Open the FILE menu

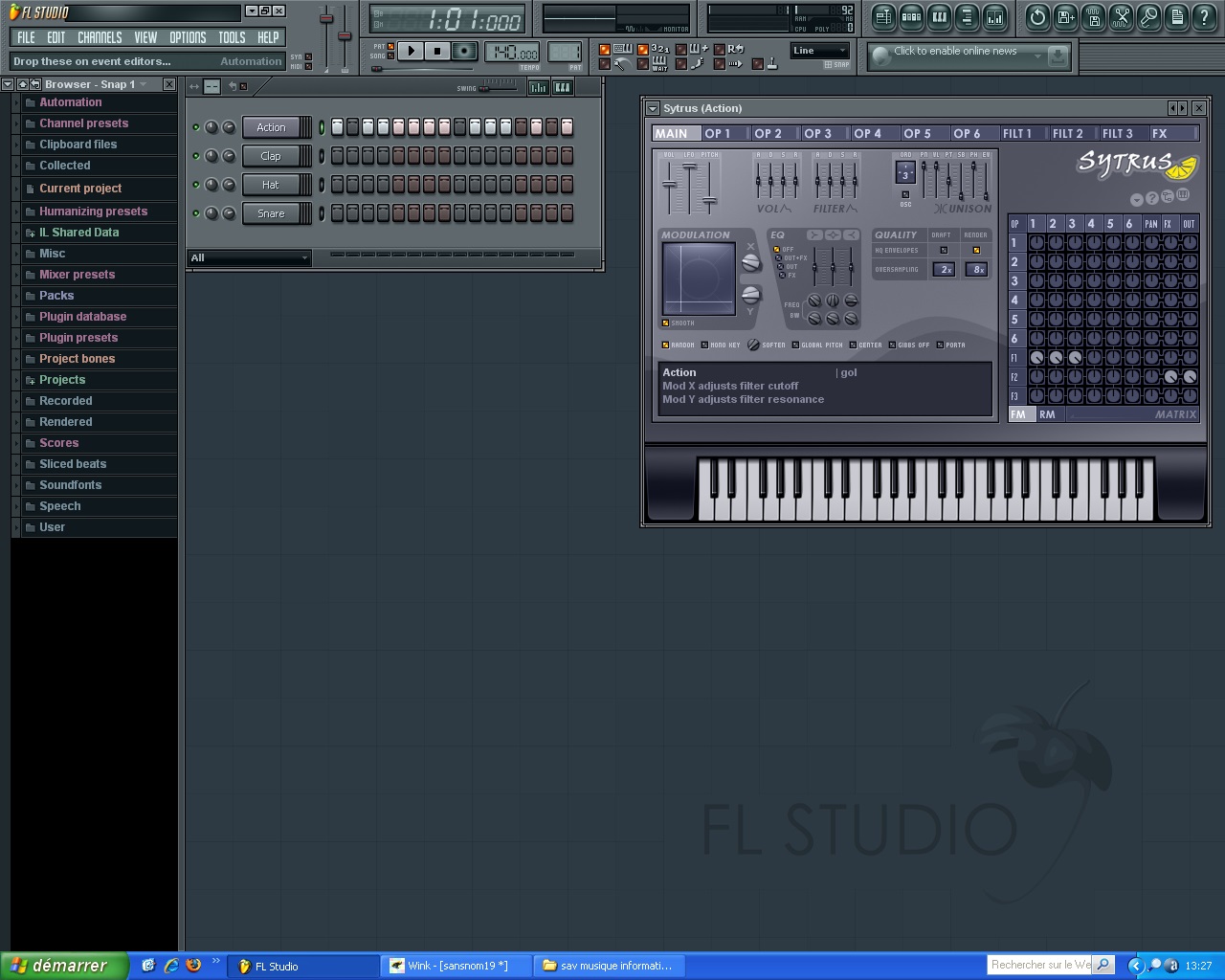click(x=26, y=37)
